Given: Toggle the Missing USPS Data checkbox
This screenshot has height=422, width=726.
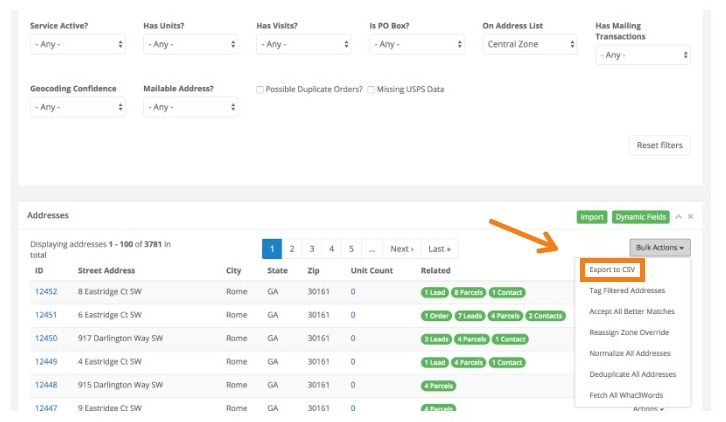Looking at the screenshot, I should coord(371,89).
